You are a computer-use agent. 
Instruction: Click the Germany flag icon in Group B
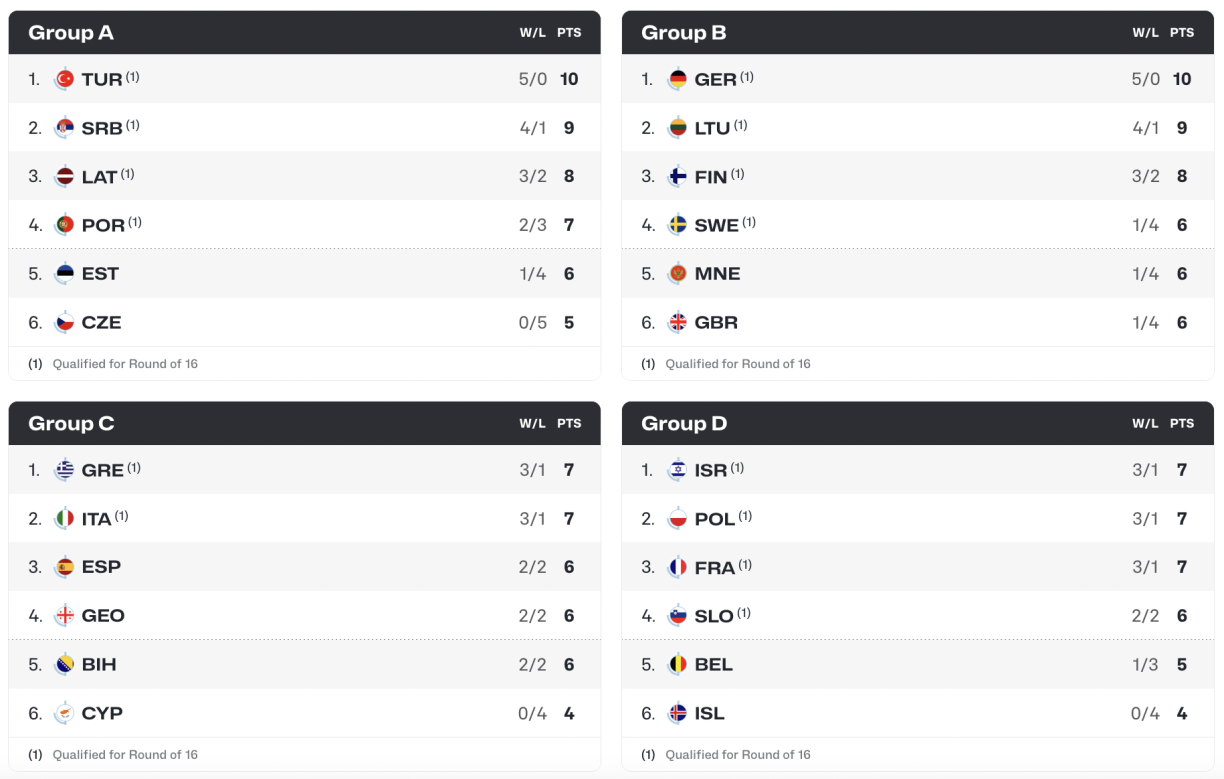click(678, 79)
